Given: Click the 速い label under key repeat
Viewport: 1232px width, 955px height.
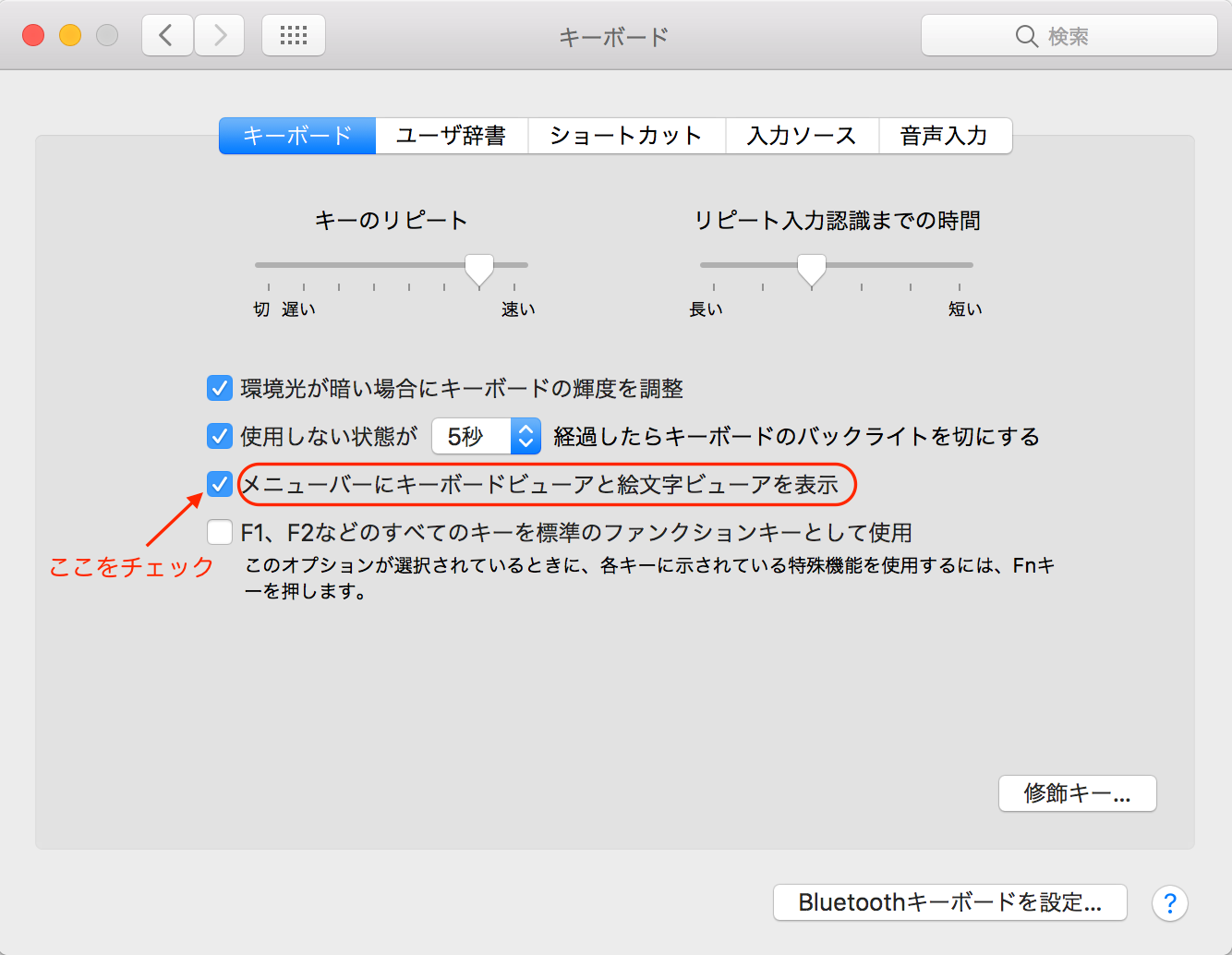Looking at the screenshot, I should [x=518, y=309].
